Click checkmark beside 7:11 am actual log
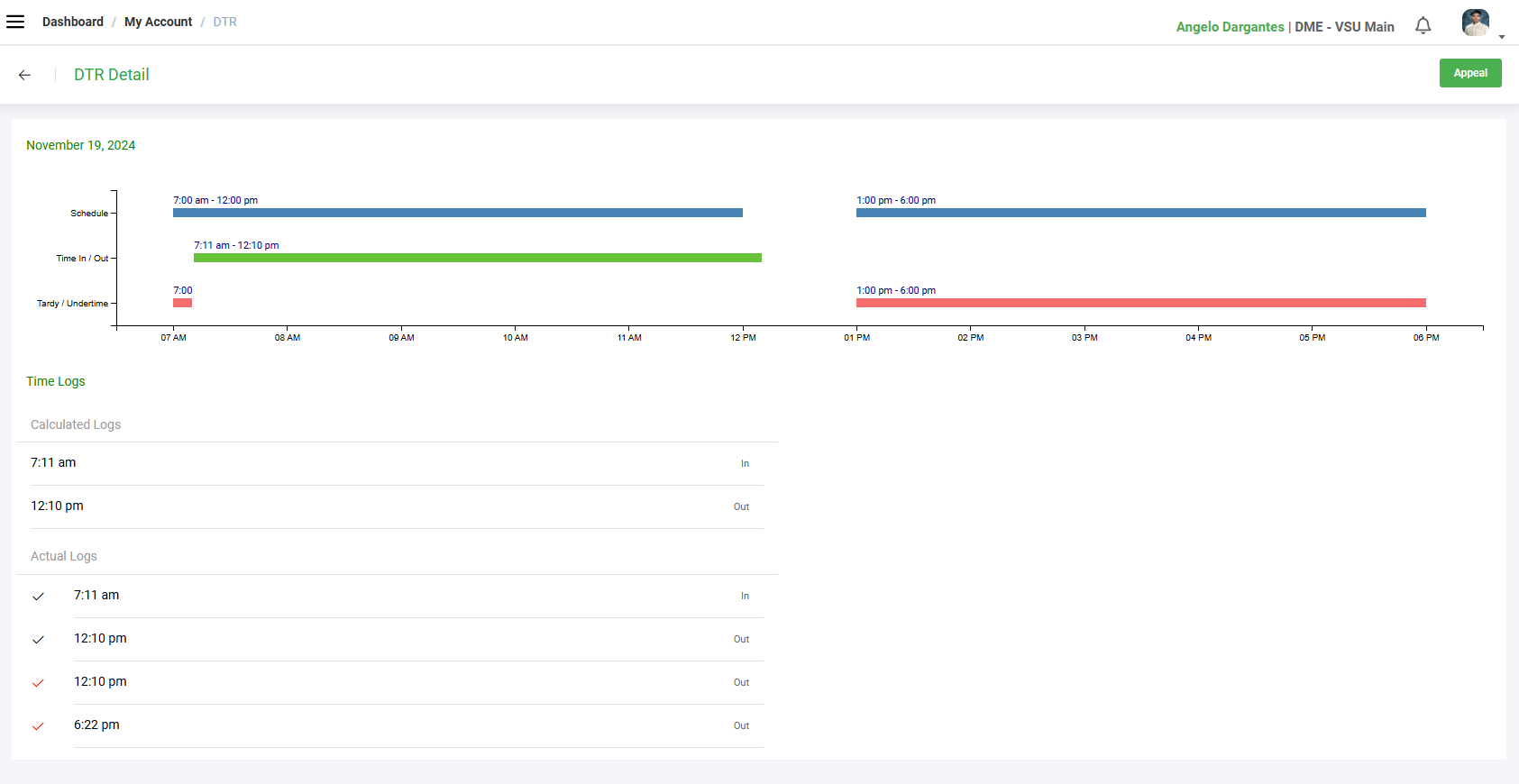 click(38, 597)
